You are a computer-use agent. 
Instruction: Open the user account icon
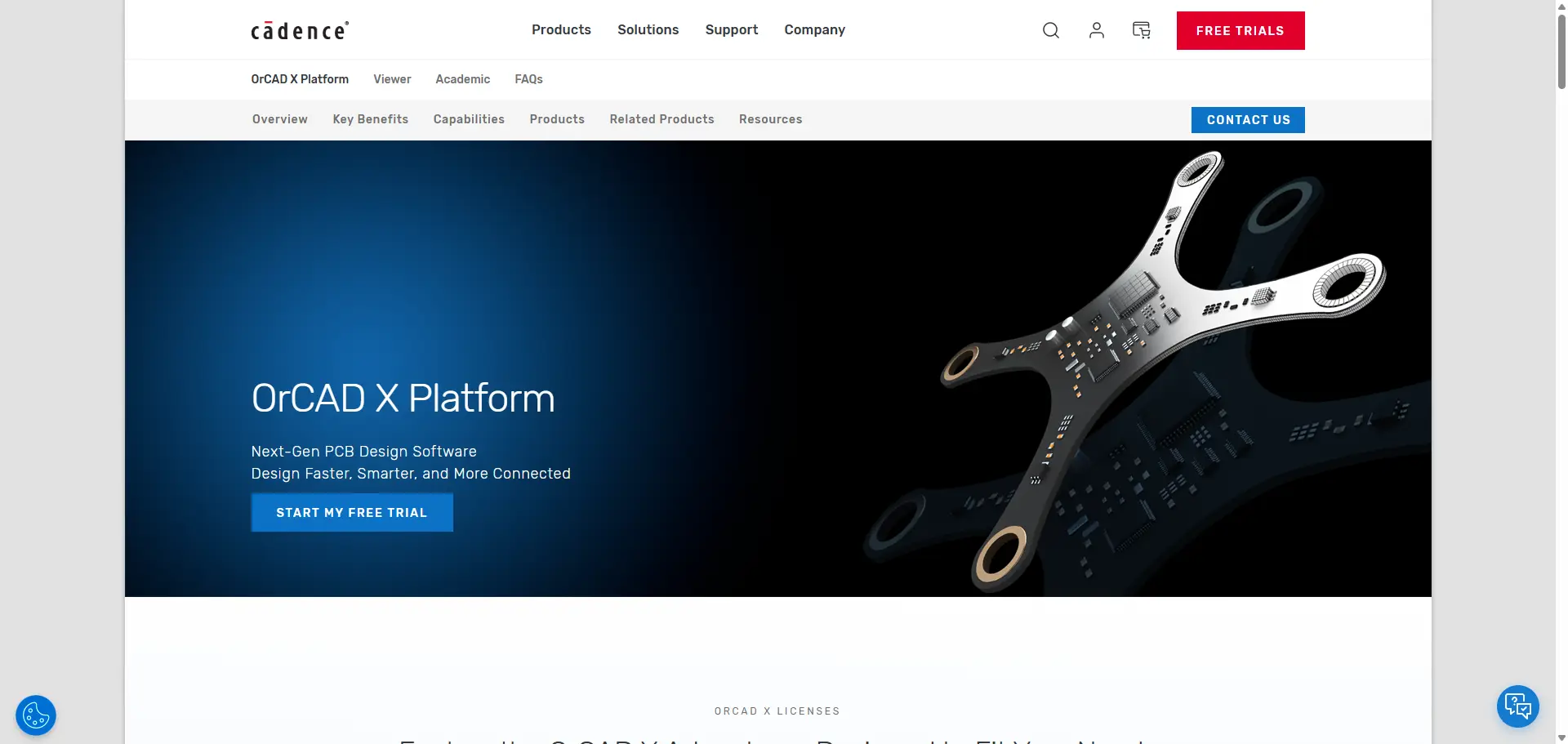click(x=1097, y=30)
